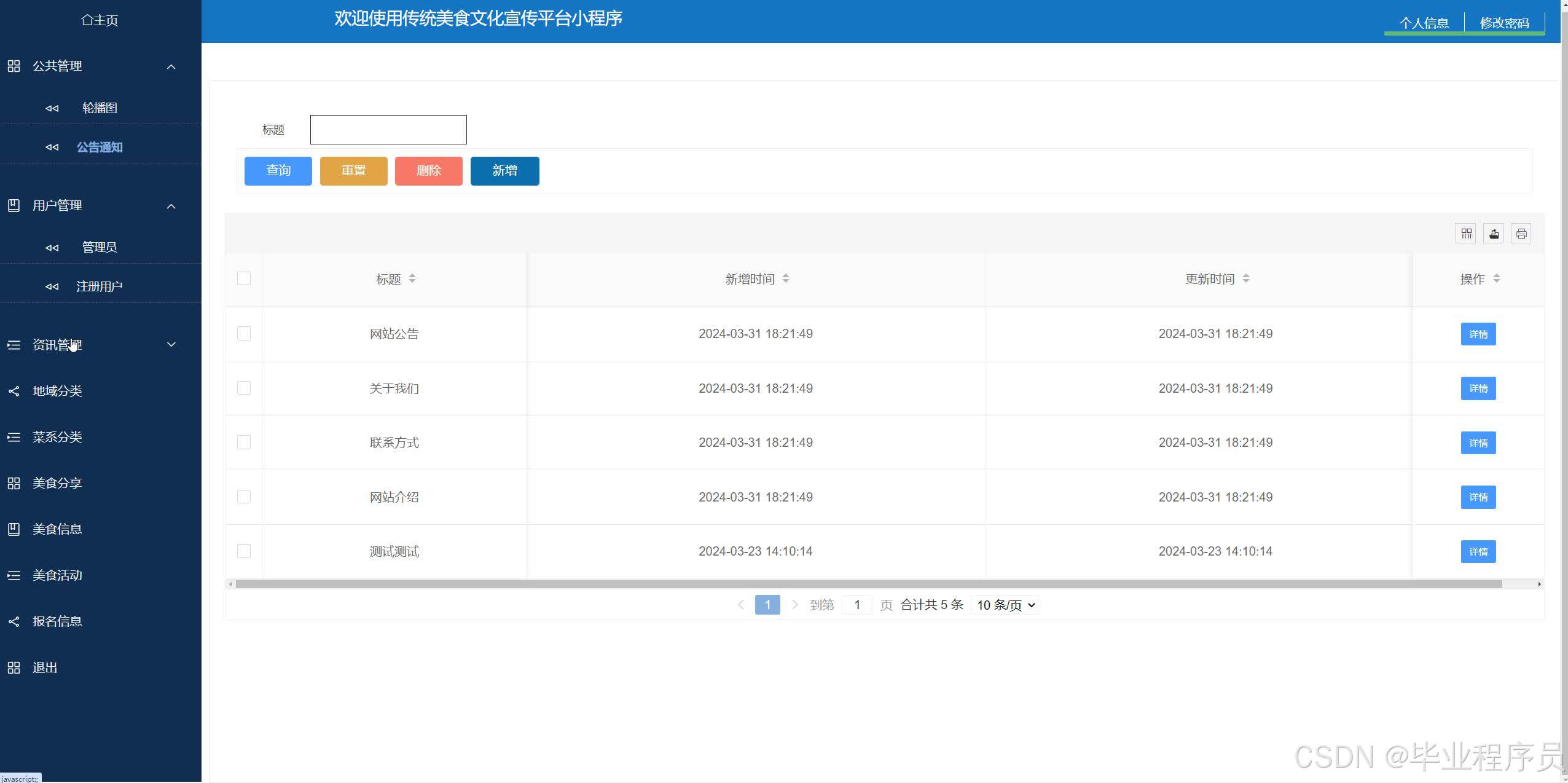Click the 新增 button
The height and width of the screenshot is (783, 1568).
tap(504, 171)
